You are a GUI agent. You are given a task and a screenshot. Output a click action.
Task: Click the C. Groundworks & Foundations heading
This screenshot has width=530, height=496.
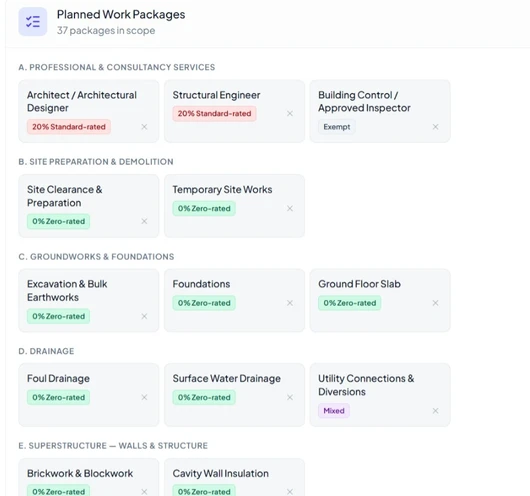tap(96, 257)
